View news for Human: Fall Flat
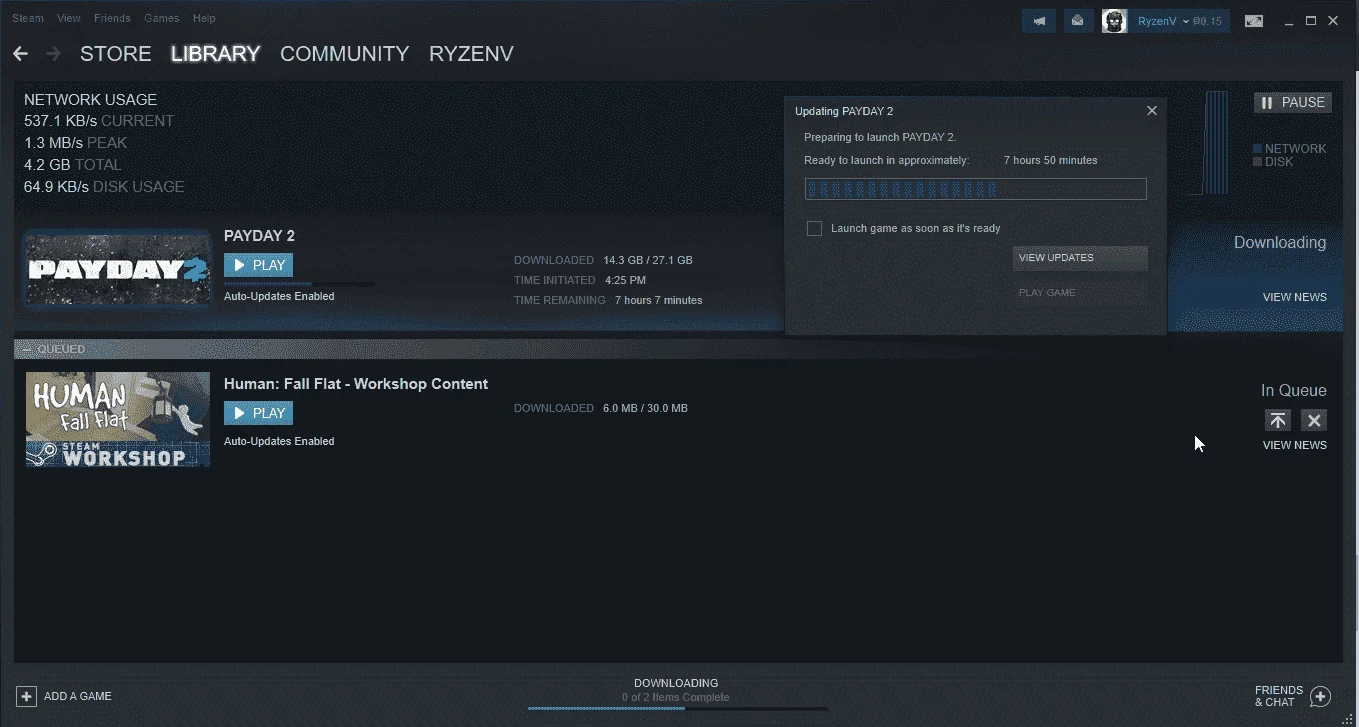Viewport: 1359px width, 727px height. 1295,445
